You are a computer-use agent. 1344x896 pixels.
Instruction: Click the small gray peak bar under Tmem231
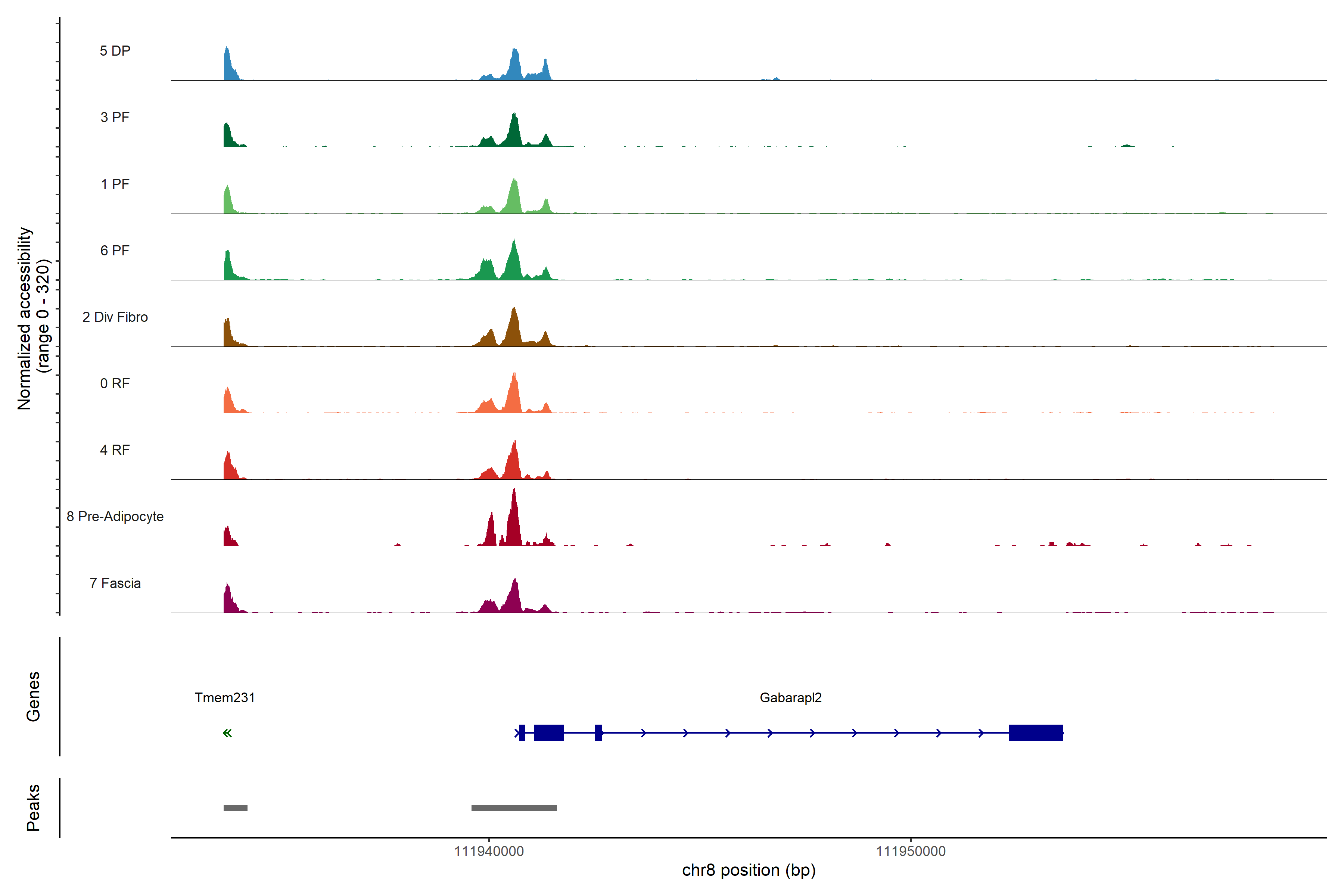pyautogui.click(x=236, y=808)
